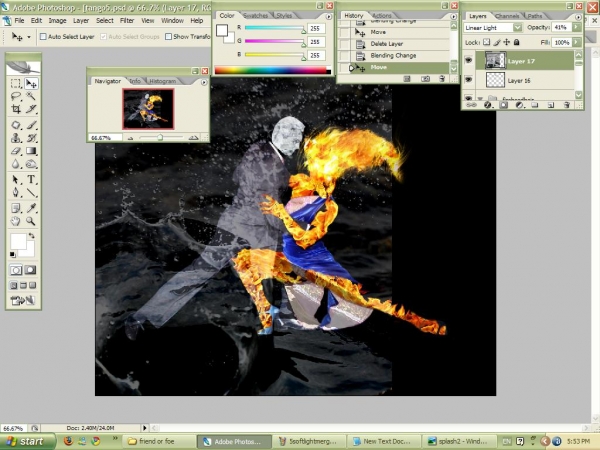The height and width of the screenshot is (450, 600).
Task: Open the Navigator panel flyout menu
Action: [x=204, y=82]
